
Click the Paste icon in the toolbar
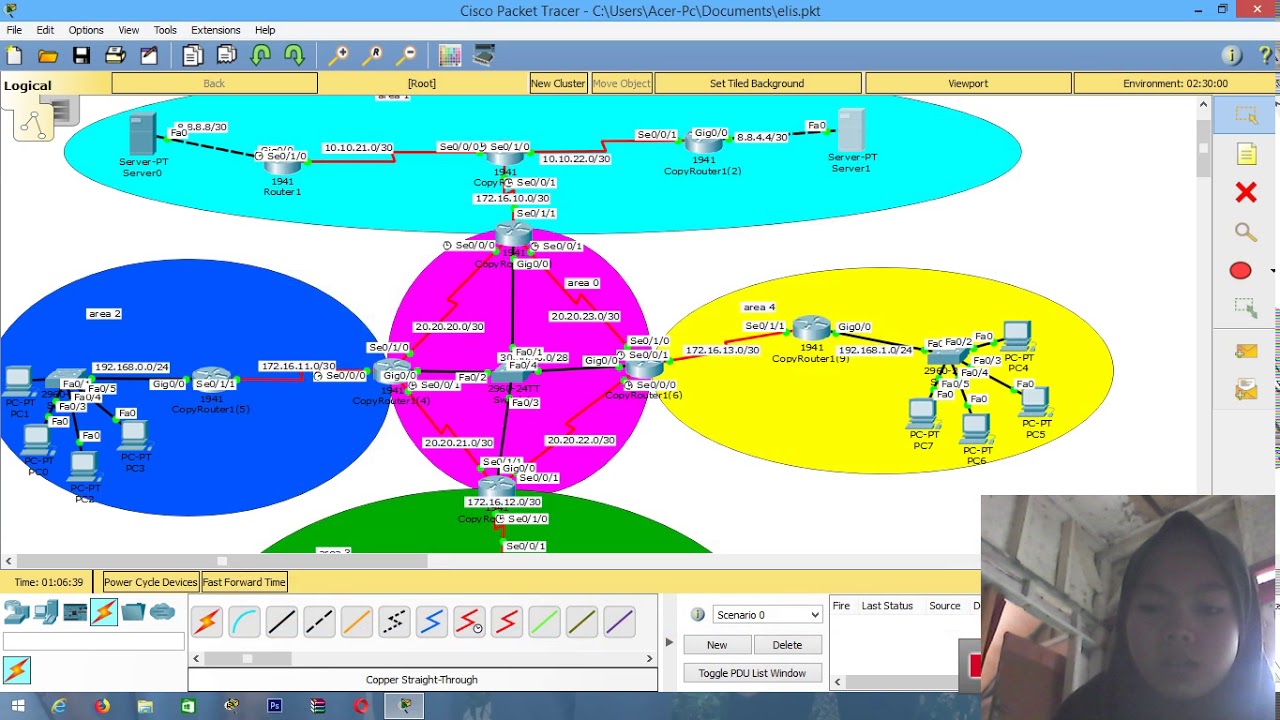227,56
